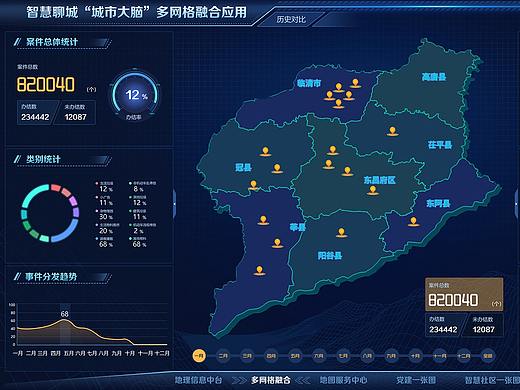The height and width of the screenshot is (390, 520).
Task: Expand the right side panel via edge handle
Action: 517,203
